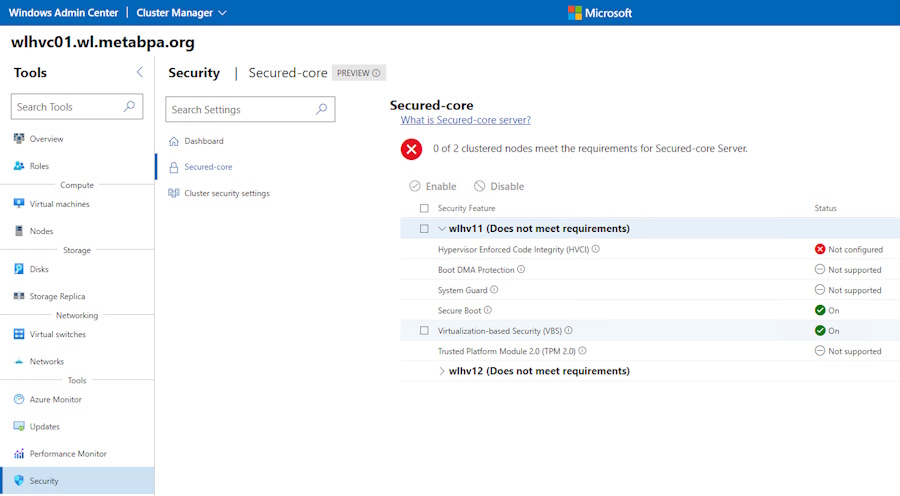Tick the wlhv11 node checkbox
900x496 pixels.
point(424,228)
